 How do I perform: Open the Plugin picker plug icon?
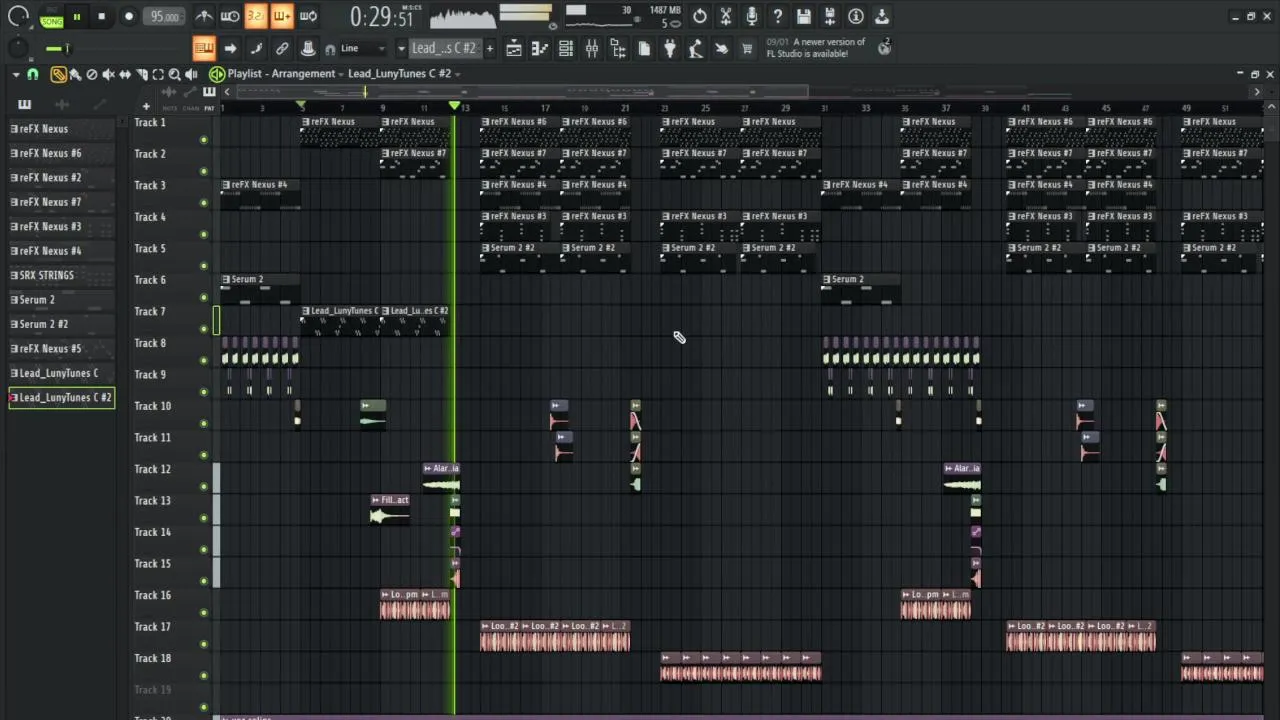pos(670,48)
